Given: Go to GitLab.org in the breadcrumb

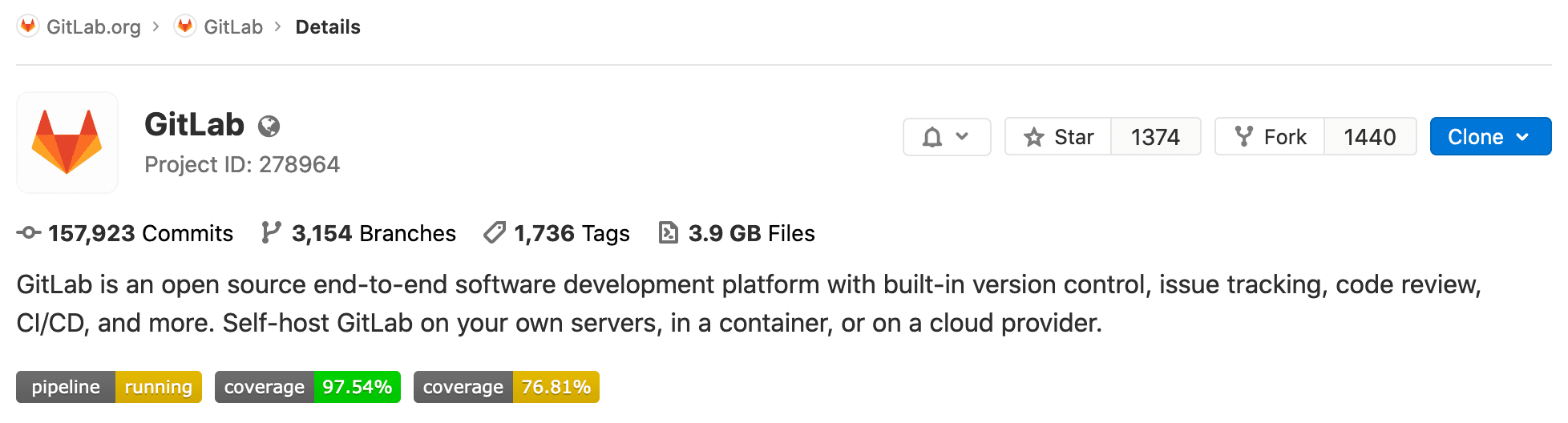Looking at the screenshot, I should click(x=93, y=26).
